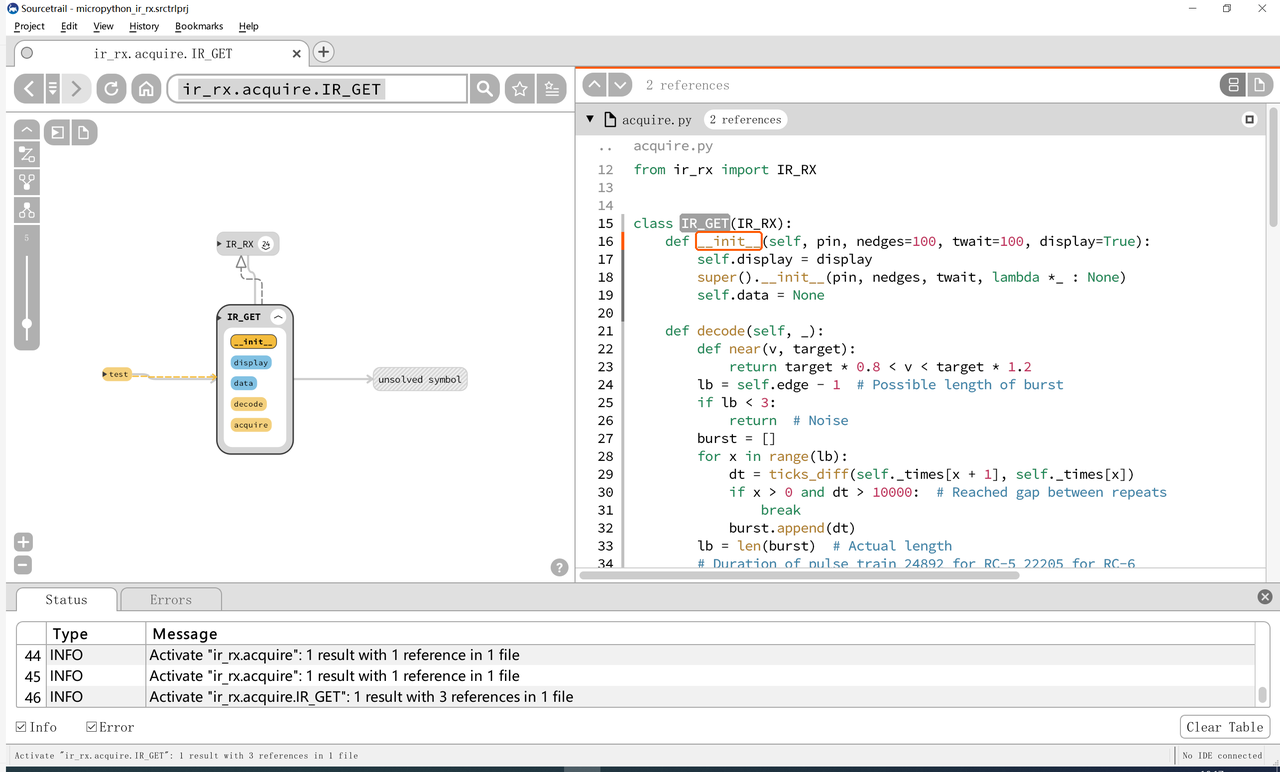The height and width of the screenshot is (772, 1280).
Task: Select the unsolved symbol node
Action: (x=420, y=380)
